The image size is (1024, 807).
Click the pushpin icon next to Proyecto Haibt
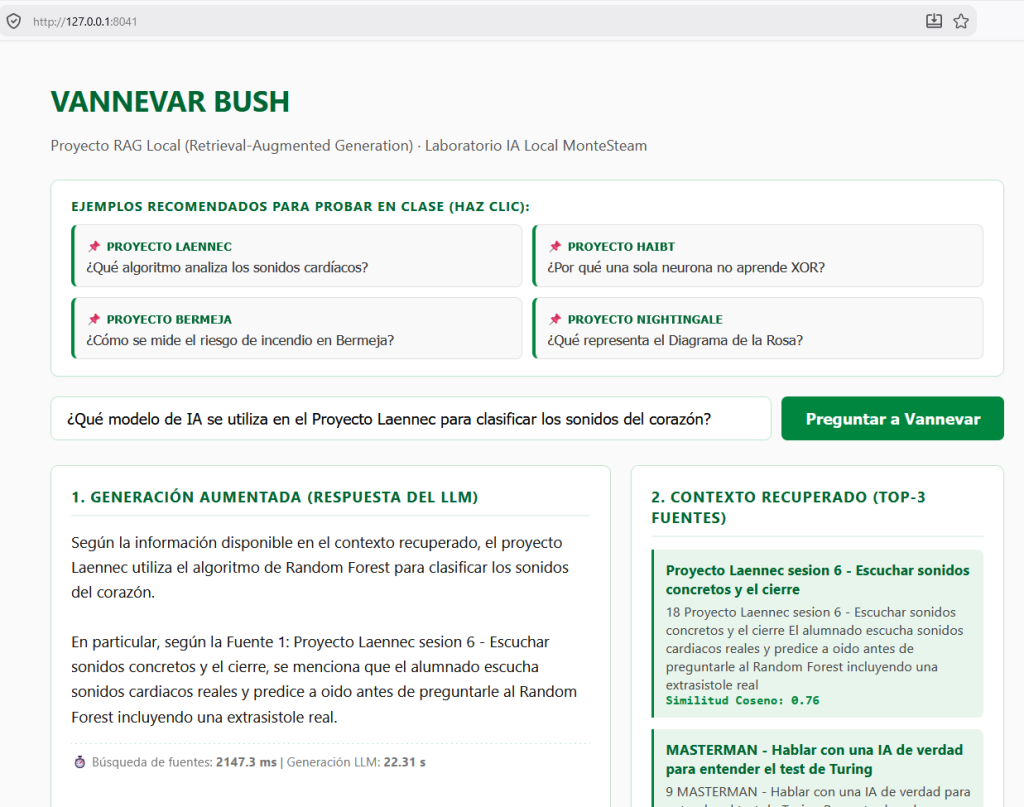tap(555, 246)
